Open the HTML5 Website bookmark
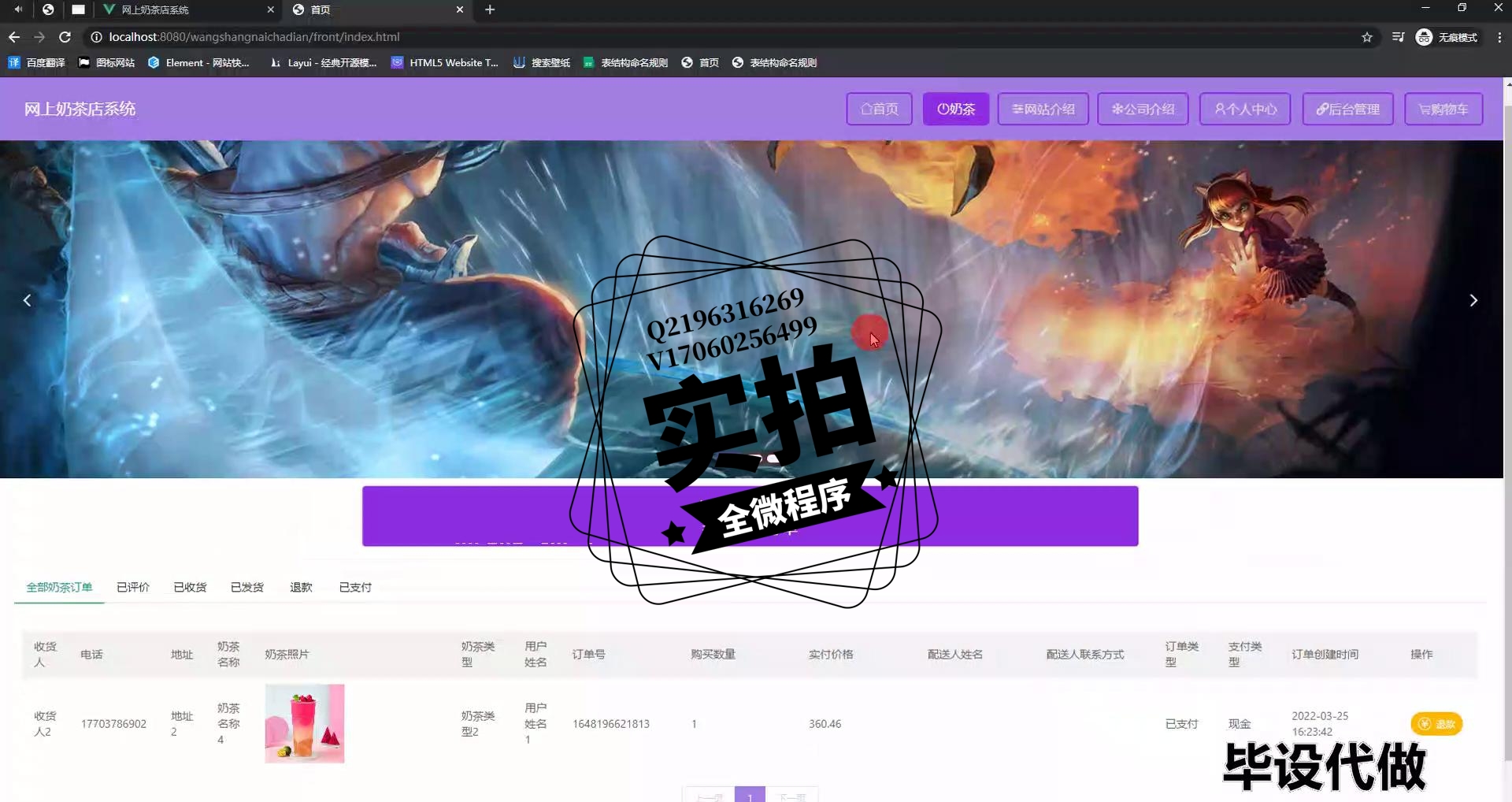 (x=445, y=62)
